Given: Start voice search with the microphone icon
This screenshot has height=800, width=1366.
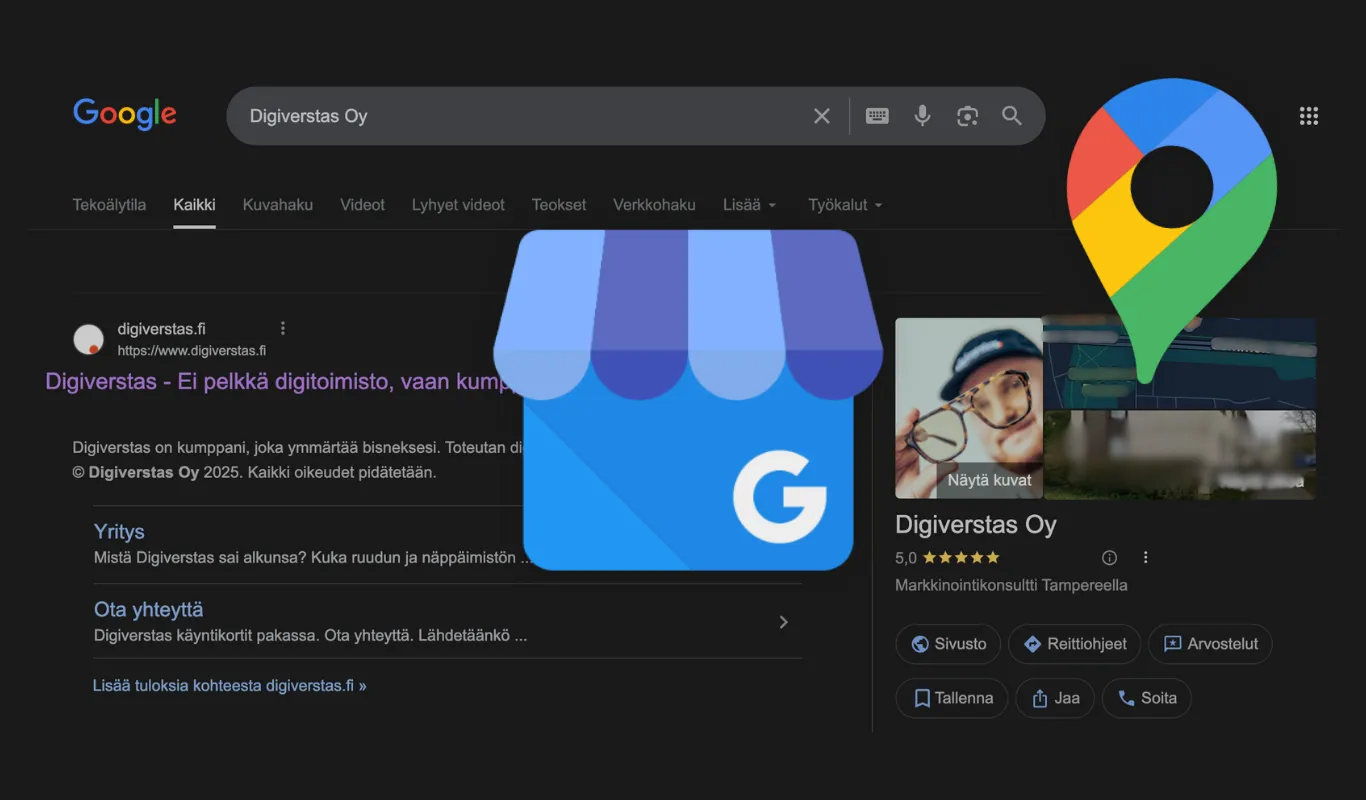Looking at the screenshot, I should 922,116.
